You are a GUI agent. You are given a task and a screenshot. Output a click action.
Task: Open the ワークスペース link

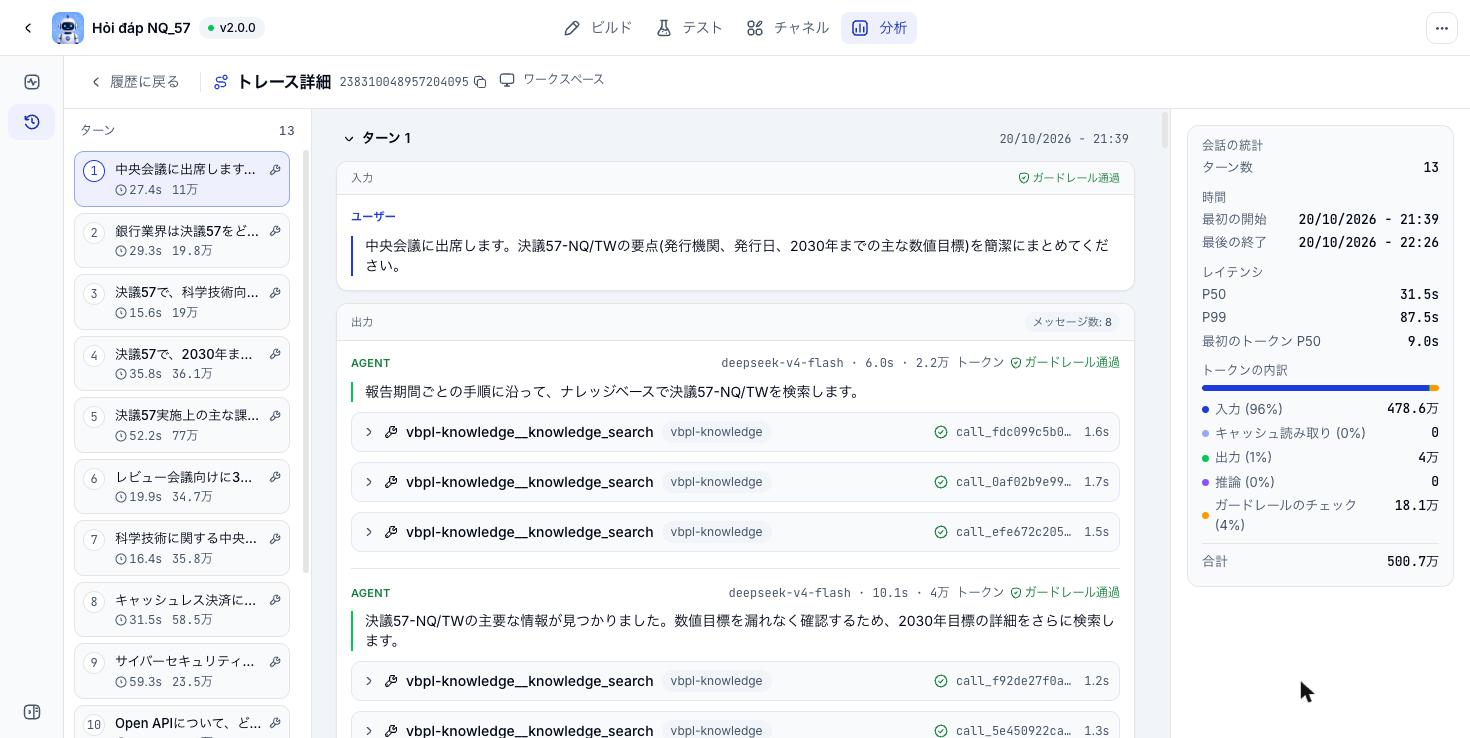pos(552,80)
